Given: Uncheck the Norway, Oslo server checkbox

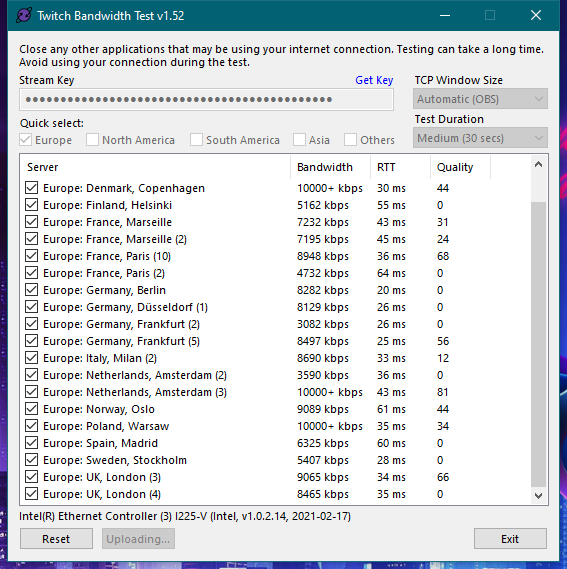Looking at the screenshot, I should click(32, 409).
